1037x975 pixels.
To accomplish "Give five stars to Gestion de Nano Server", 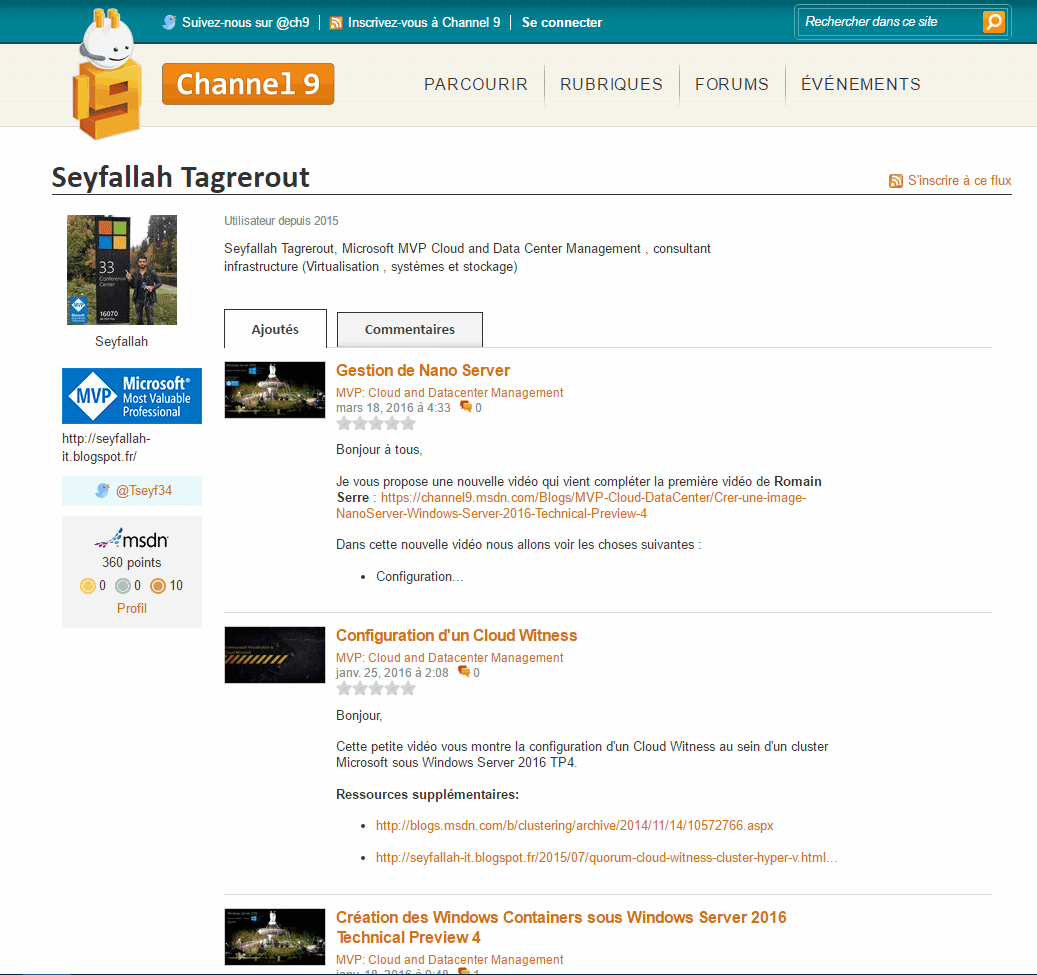I will point(408,422).
